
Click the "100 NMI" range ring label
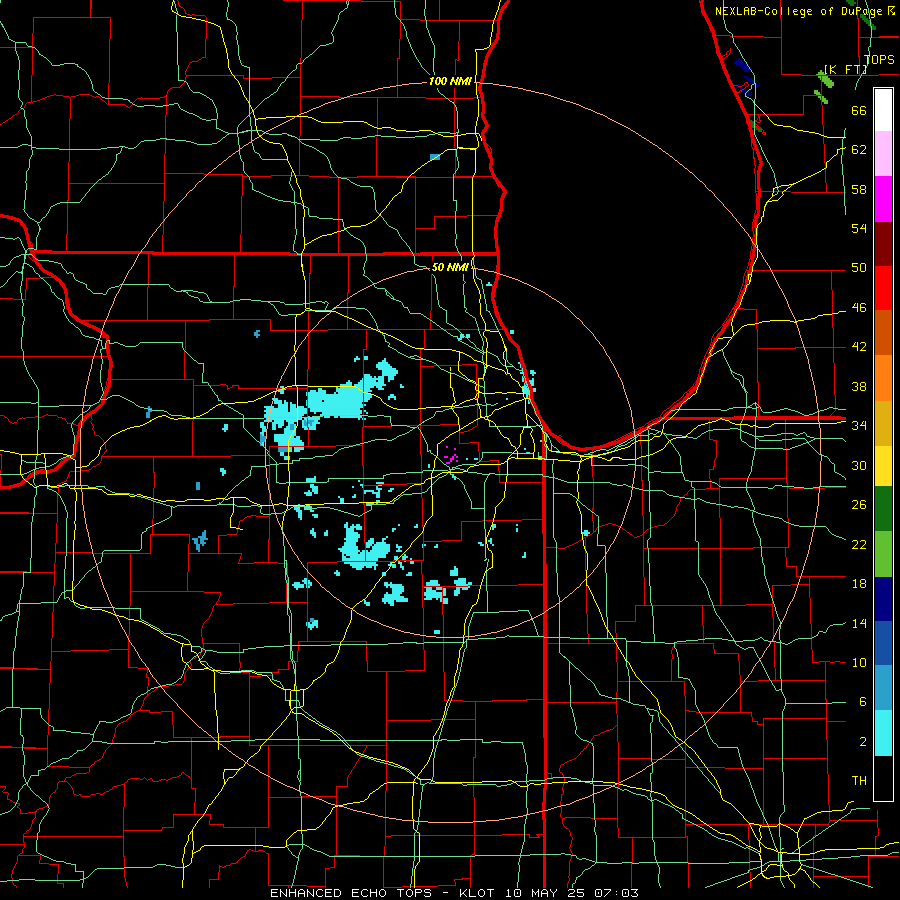450,82
